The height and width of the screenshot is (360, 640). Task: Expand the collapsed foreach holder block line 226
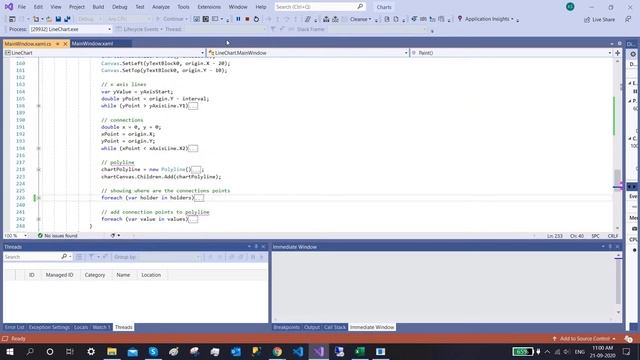click(39, 198)
